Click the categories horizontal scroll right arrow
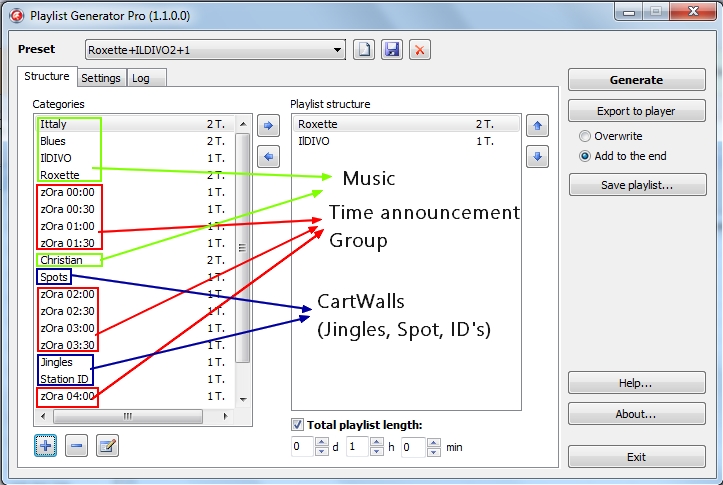723x485 pixels. click(225, 416)
